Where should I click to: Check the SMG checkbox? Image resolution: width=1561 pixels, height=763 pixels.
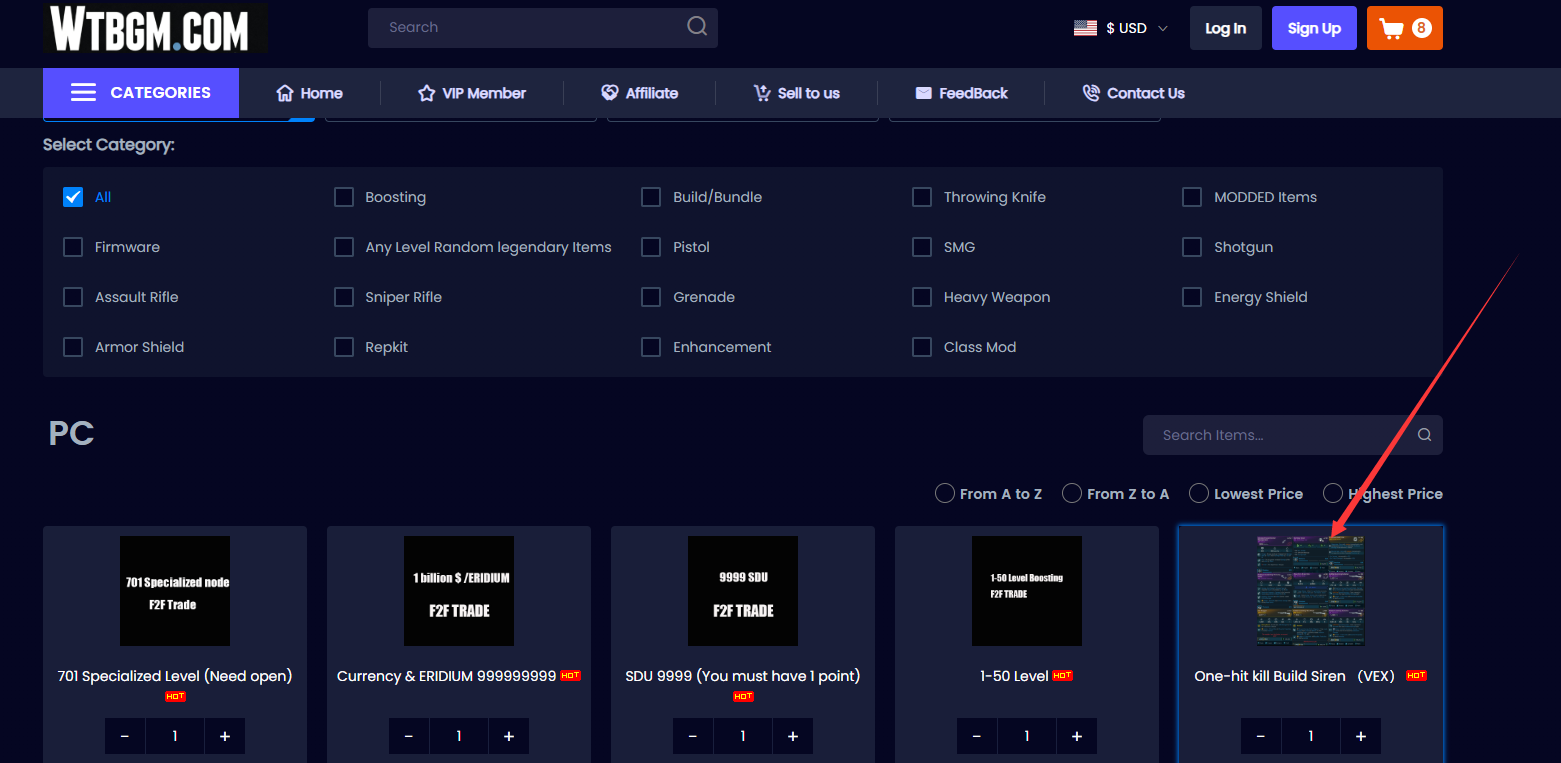(x=922, y=247)
